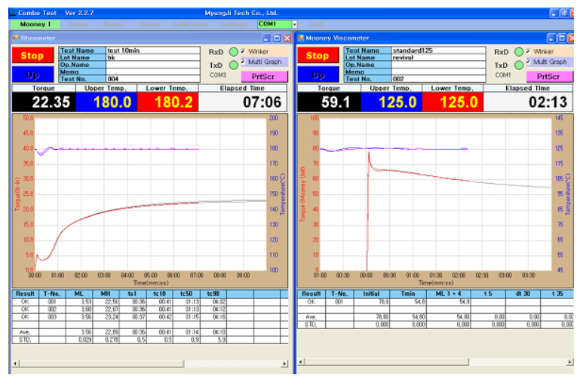Open the COM1 port dropdown
Screen dimensions: 580x384
294,24
